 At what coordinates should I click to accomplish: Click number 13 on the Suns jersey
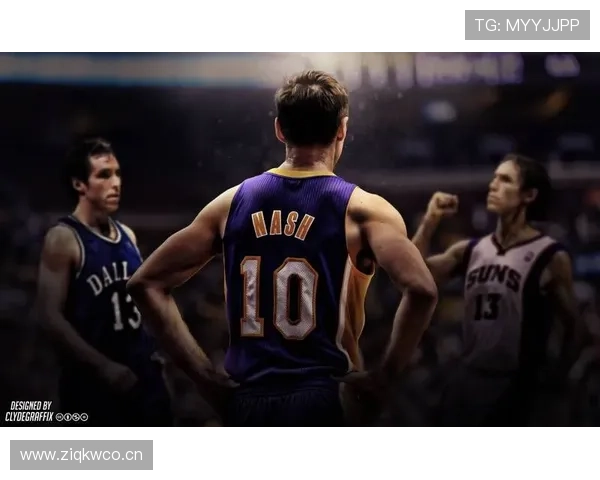coord(487,307)
